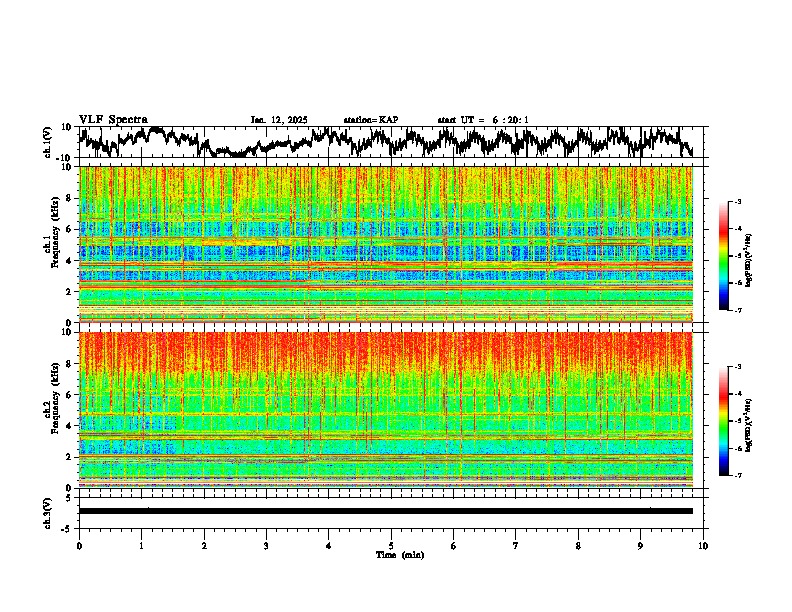Image resolution: width=792 pixels, height=612 pixels.
Task: Click the "VLF Spectra" title text
Action: pyautogui.click(x=113, y=120)
